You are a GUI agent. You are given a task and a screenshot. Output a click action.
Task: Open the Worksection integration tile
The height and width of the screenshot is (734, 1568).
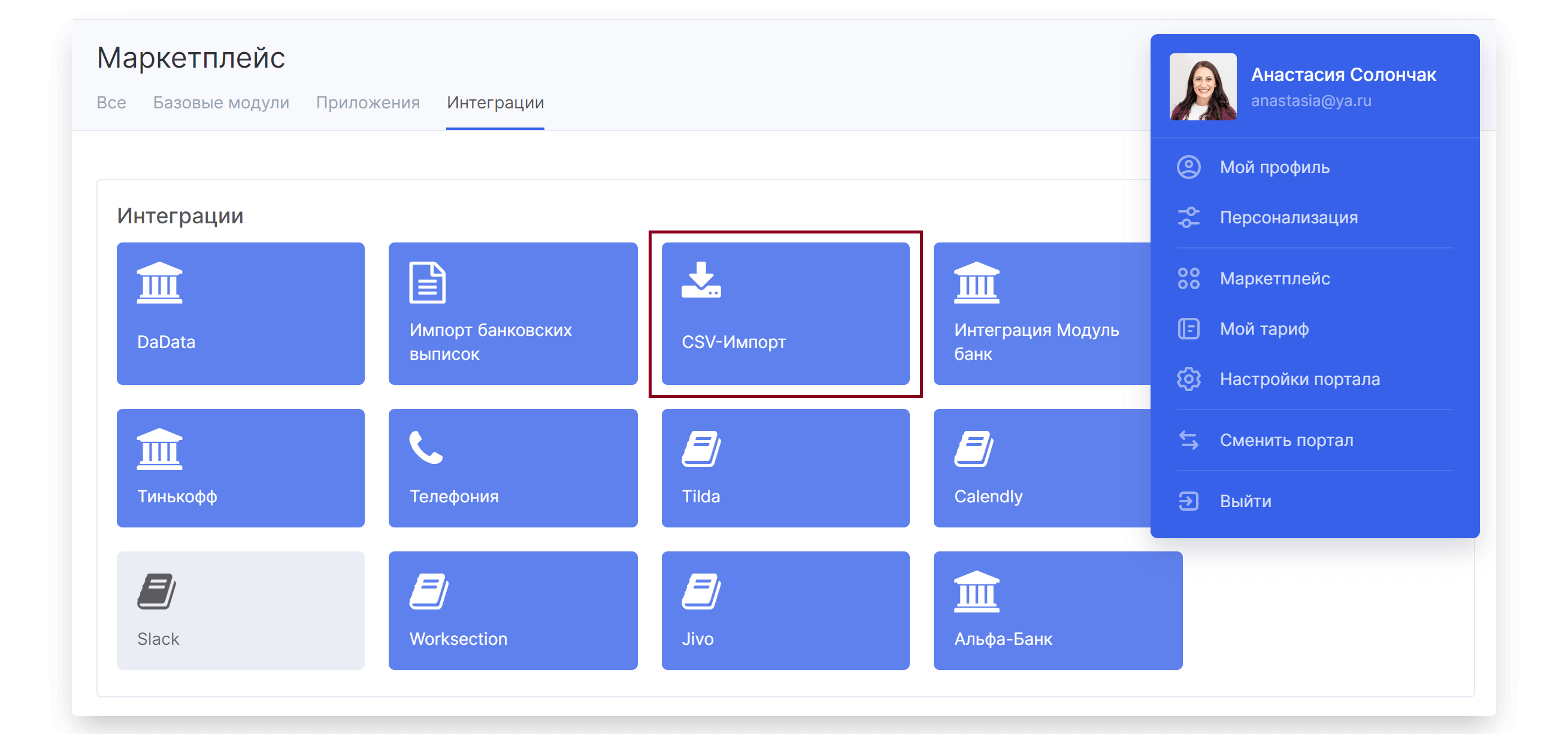tap(513, 611)
